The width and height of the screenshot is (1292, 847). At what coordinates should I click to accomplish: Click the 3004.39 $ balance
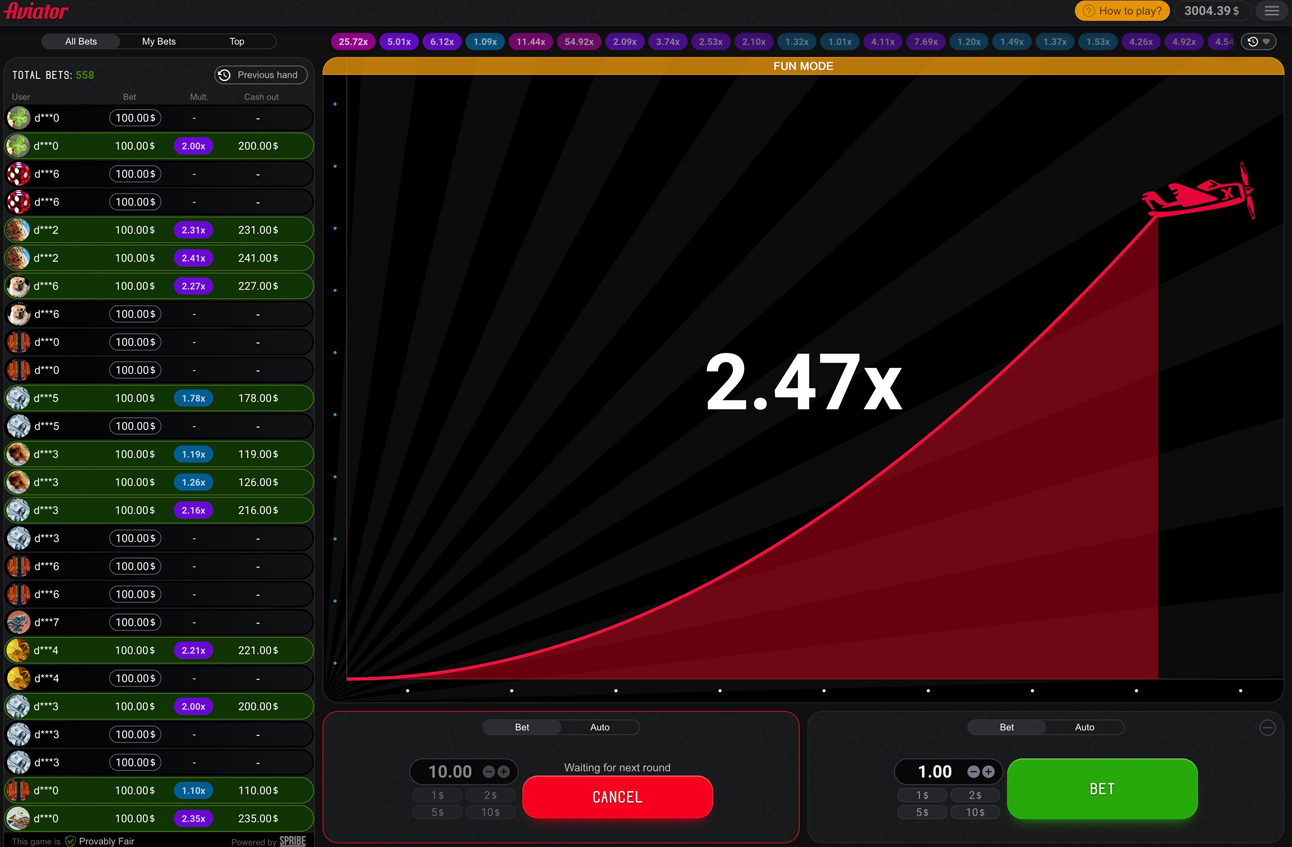(x=1211, y=11)
